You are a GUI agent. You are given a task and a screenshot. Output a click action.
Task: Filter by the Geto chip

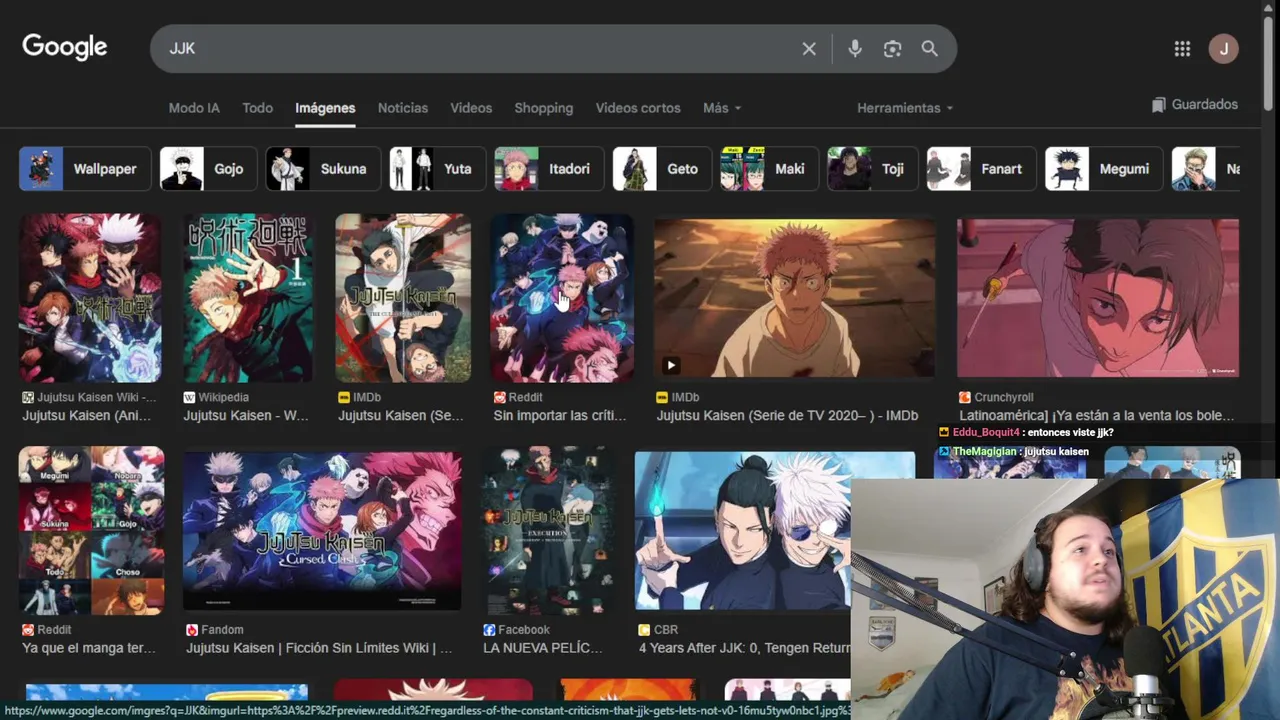pos(662,169)
